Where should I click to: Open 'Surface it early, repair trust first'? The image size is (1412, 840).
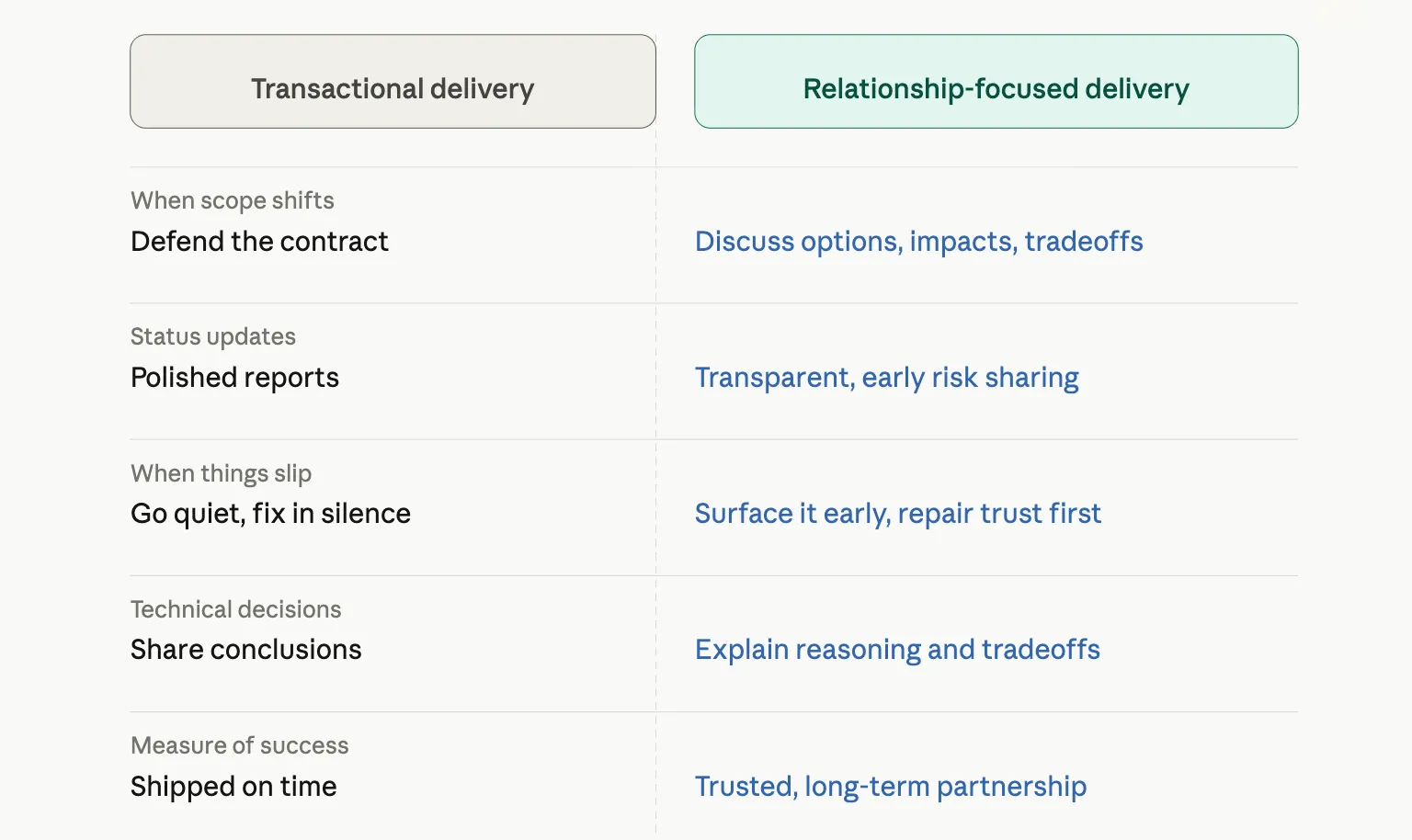897,514
